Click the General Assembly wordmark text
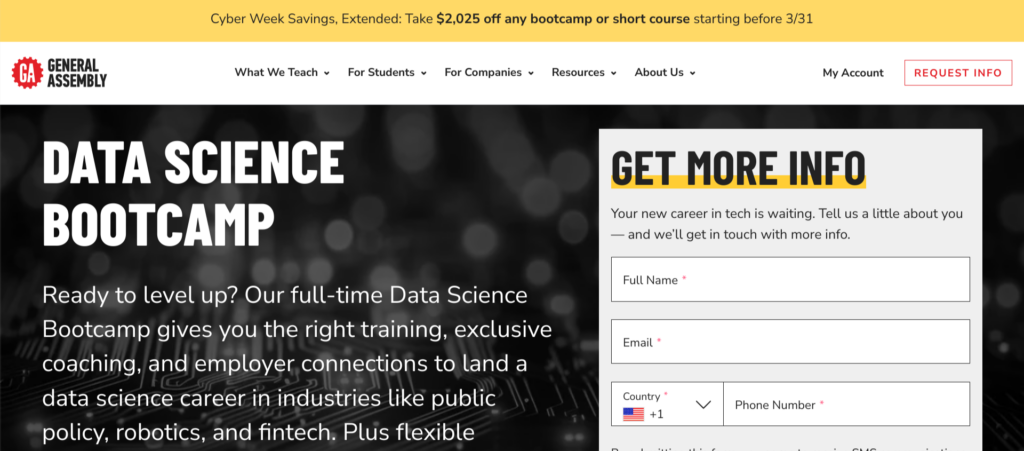 (77, 73)
